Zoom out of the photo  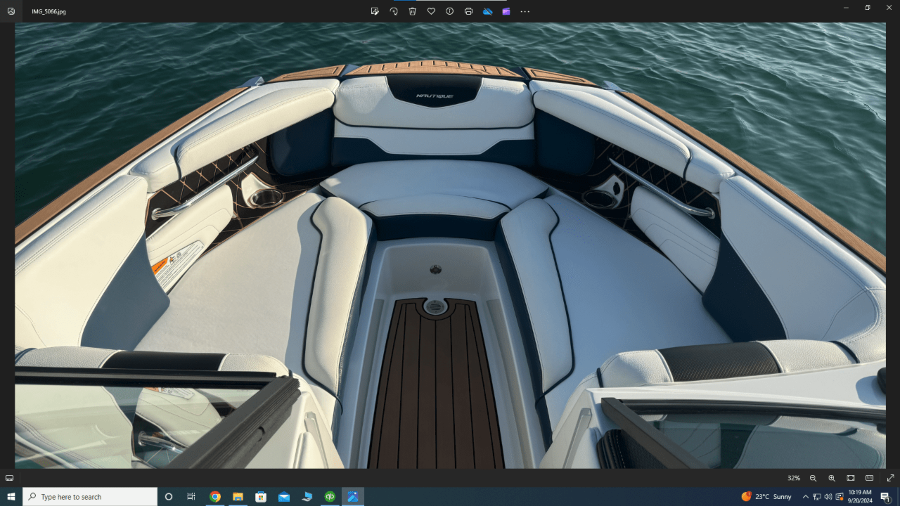click(813, 478)
